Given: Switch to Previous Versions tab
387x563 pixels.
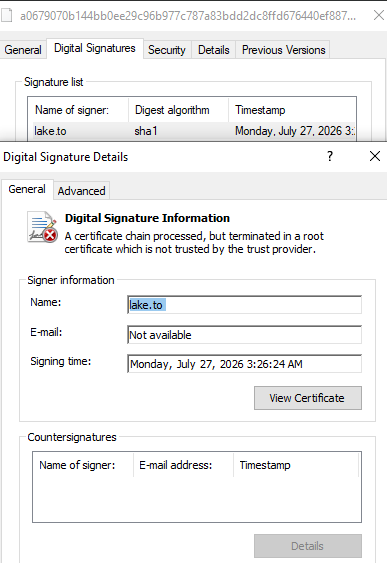Looking at the screenshot, I should tap(284, 50).
